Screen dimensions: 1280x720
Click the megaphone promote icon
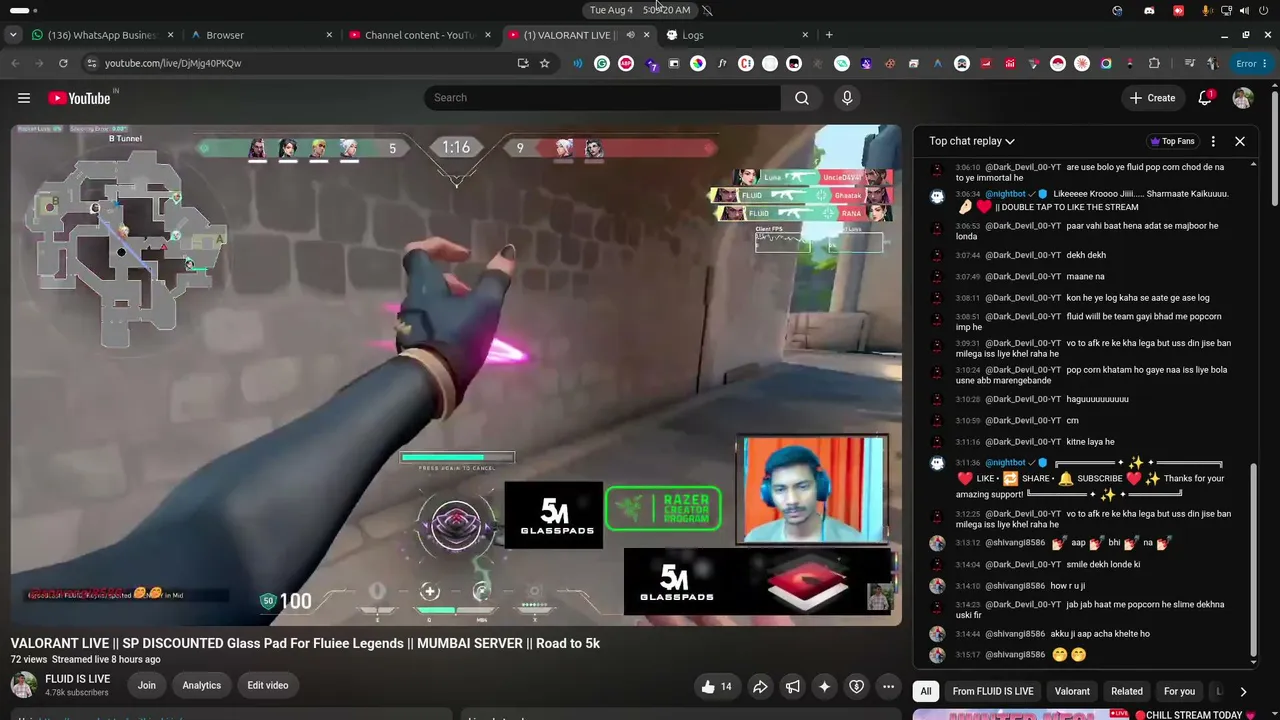(792, 686)
